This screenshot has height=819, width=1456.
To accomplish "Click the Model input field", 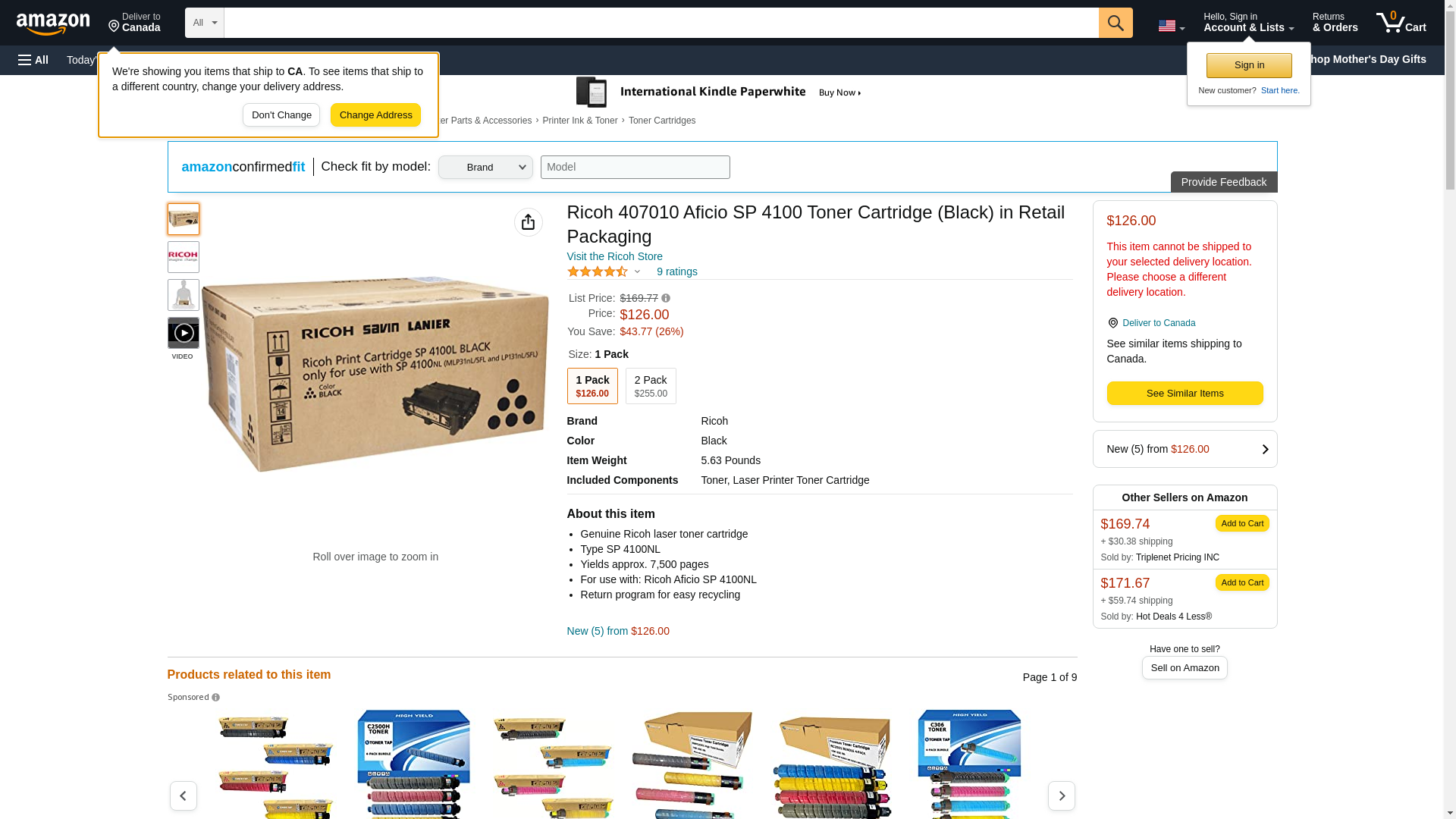I will coord(635,168).
